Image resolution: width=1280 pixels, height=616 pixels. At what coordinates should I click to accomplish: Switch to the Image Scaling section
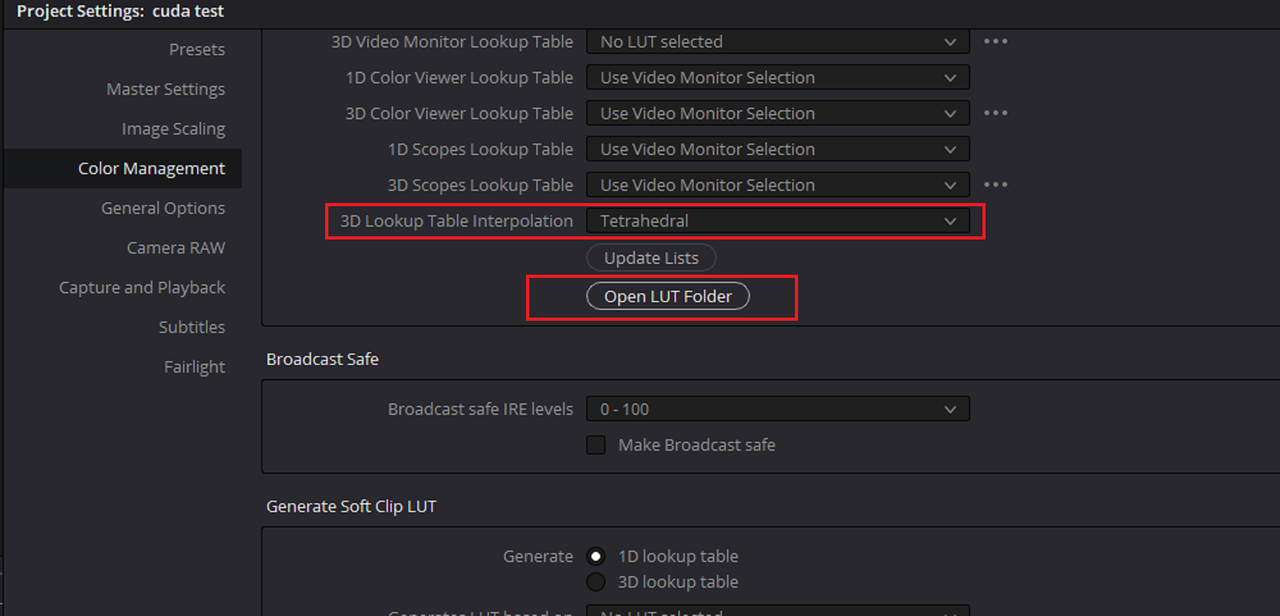pos(173,129)
